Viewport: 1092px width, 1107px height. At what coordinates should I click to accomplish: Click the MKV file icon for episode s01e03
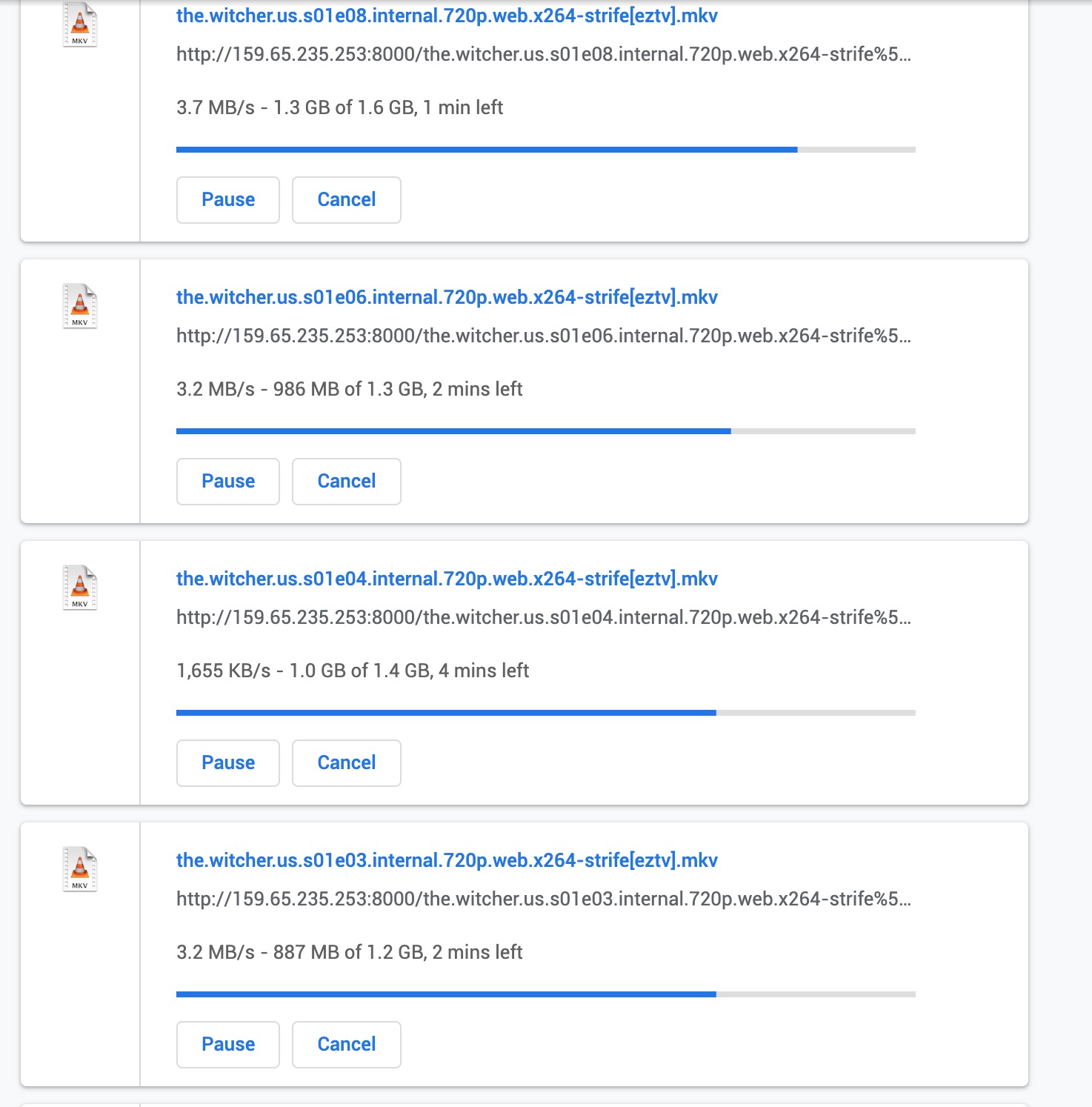[x=80, y=868]
